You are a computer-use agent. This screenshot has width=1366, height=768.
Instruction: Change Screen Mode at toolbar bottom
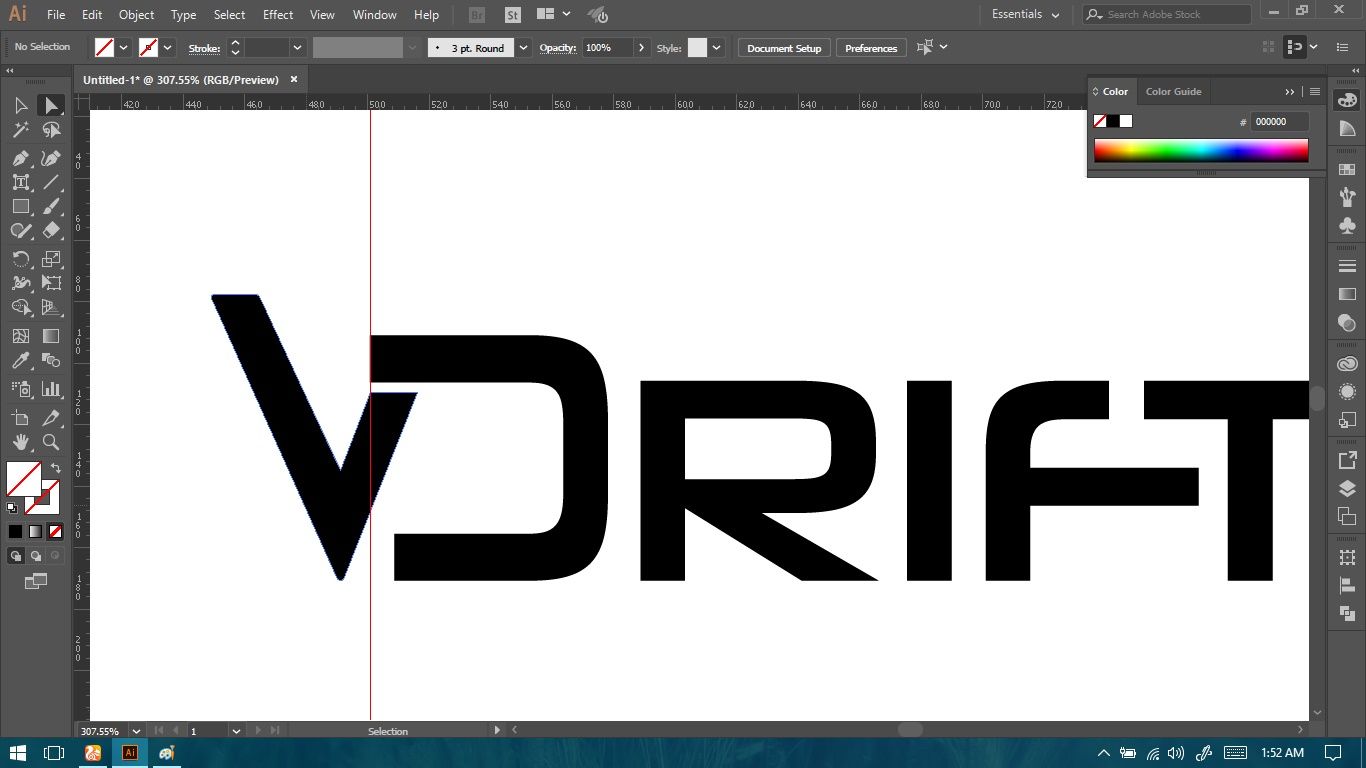tap(36, 581)
